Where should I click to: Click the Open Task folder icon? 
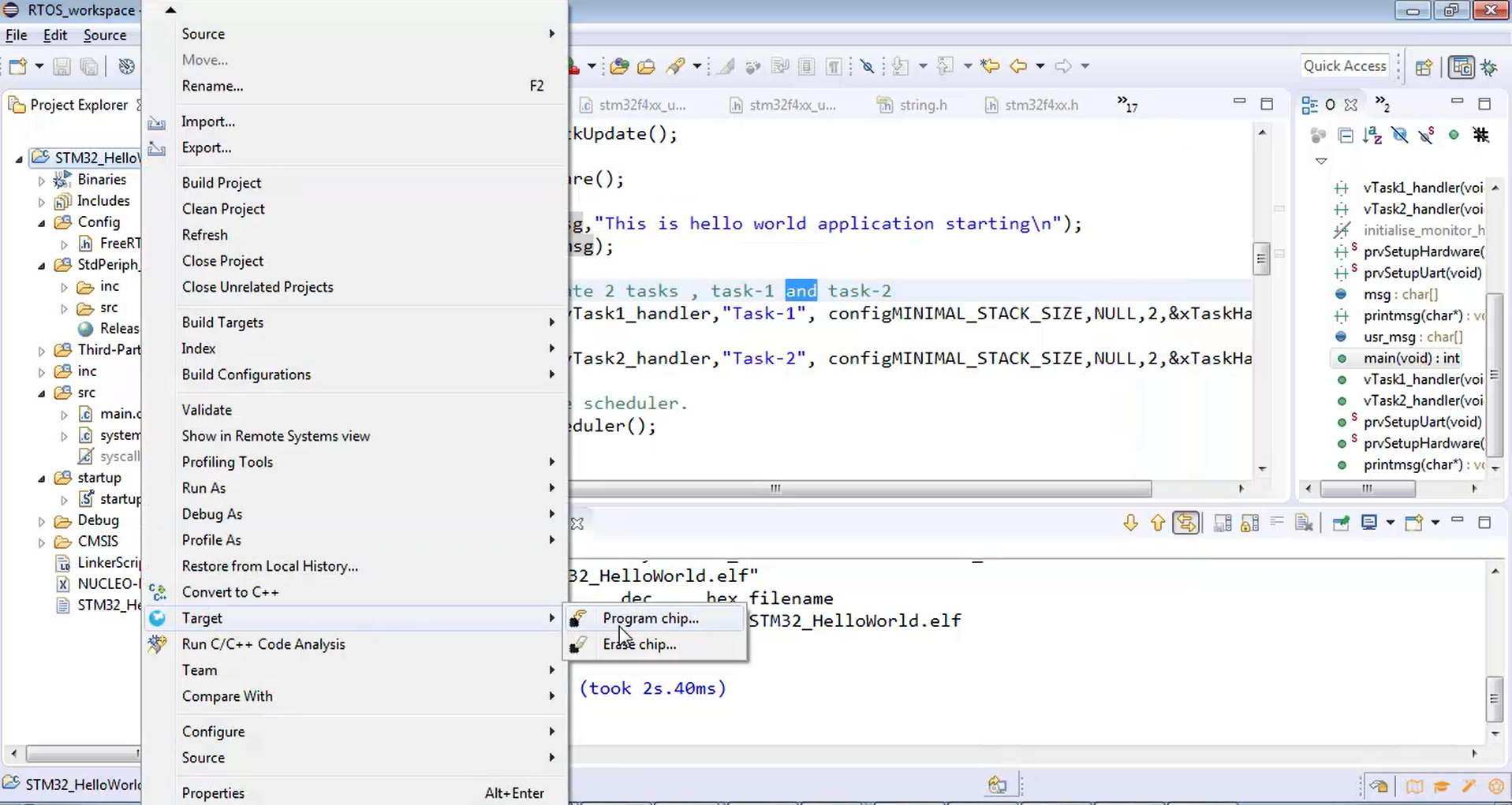646,66
